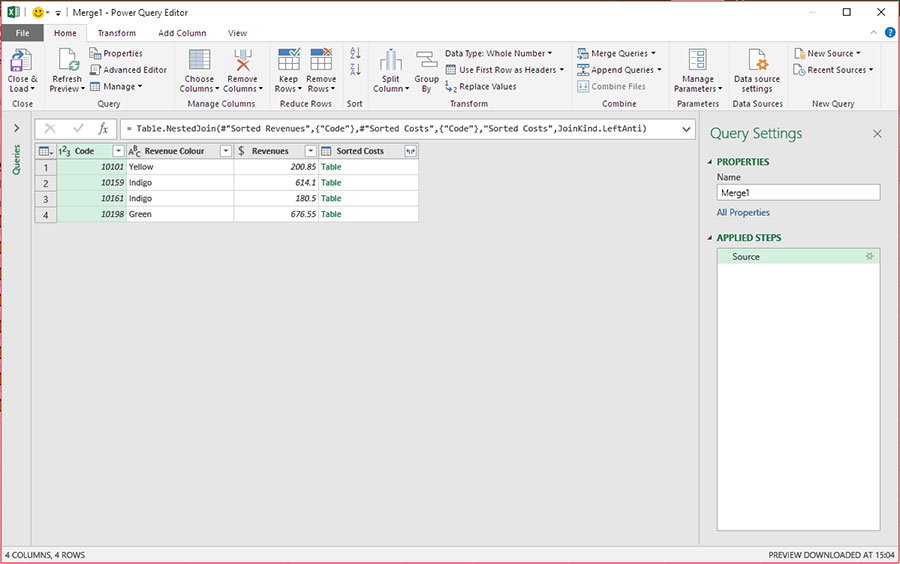Screen dimensions: 900x564
Task: Click the Close & Load icon
Action: coord(21,60)
